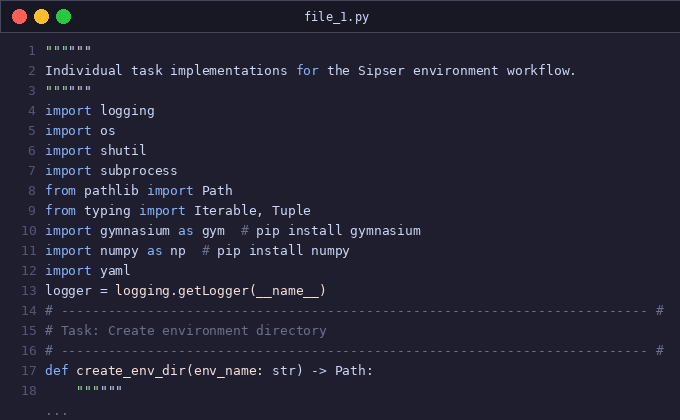Click the 'Task: Create environment directory' comment
Image resolution: width=680 pixels, height=420 pixels.
(186, 331)
